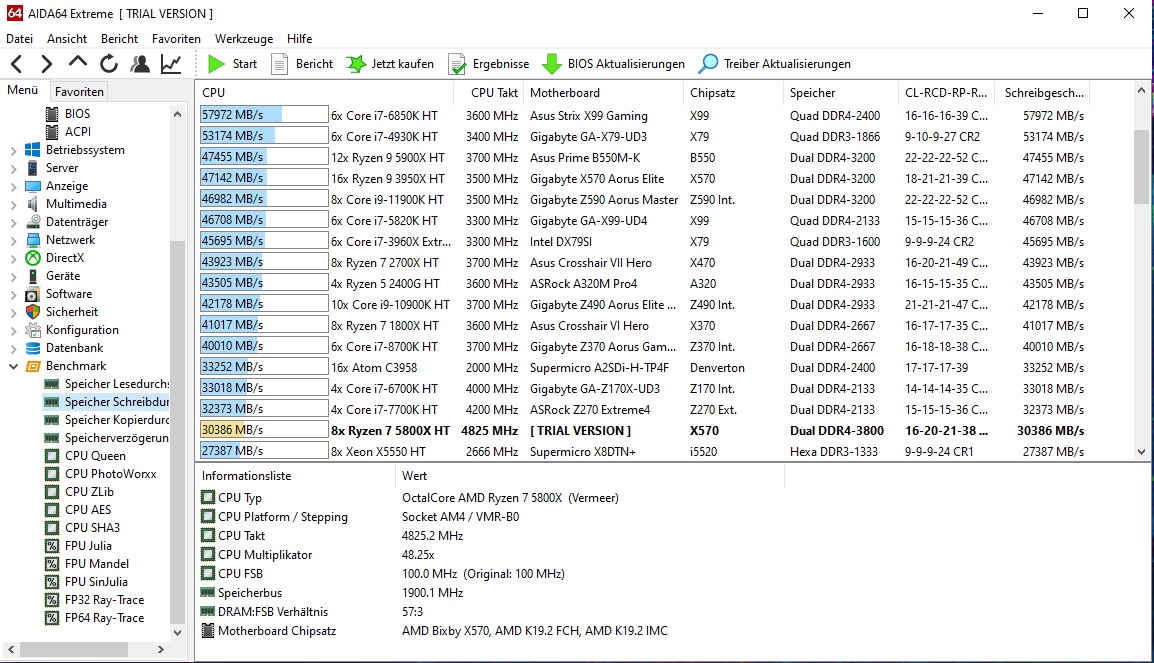Image resolution: width=1154 pixels, height=663 pixels.
Task: Select the FP64 Ray-Trace benchmark
Action: pos(104,617)
